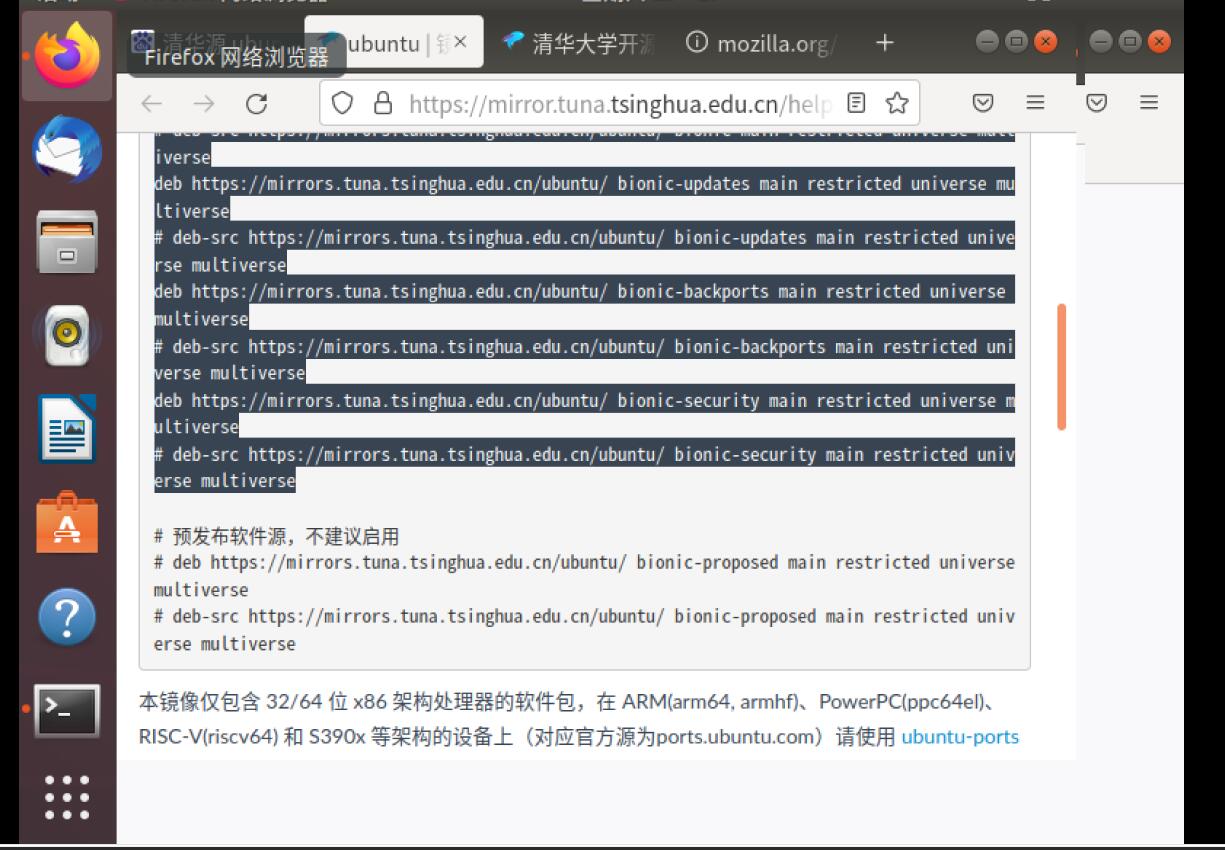Reload the current page

tap(257, 103)
